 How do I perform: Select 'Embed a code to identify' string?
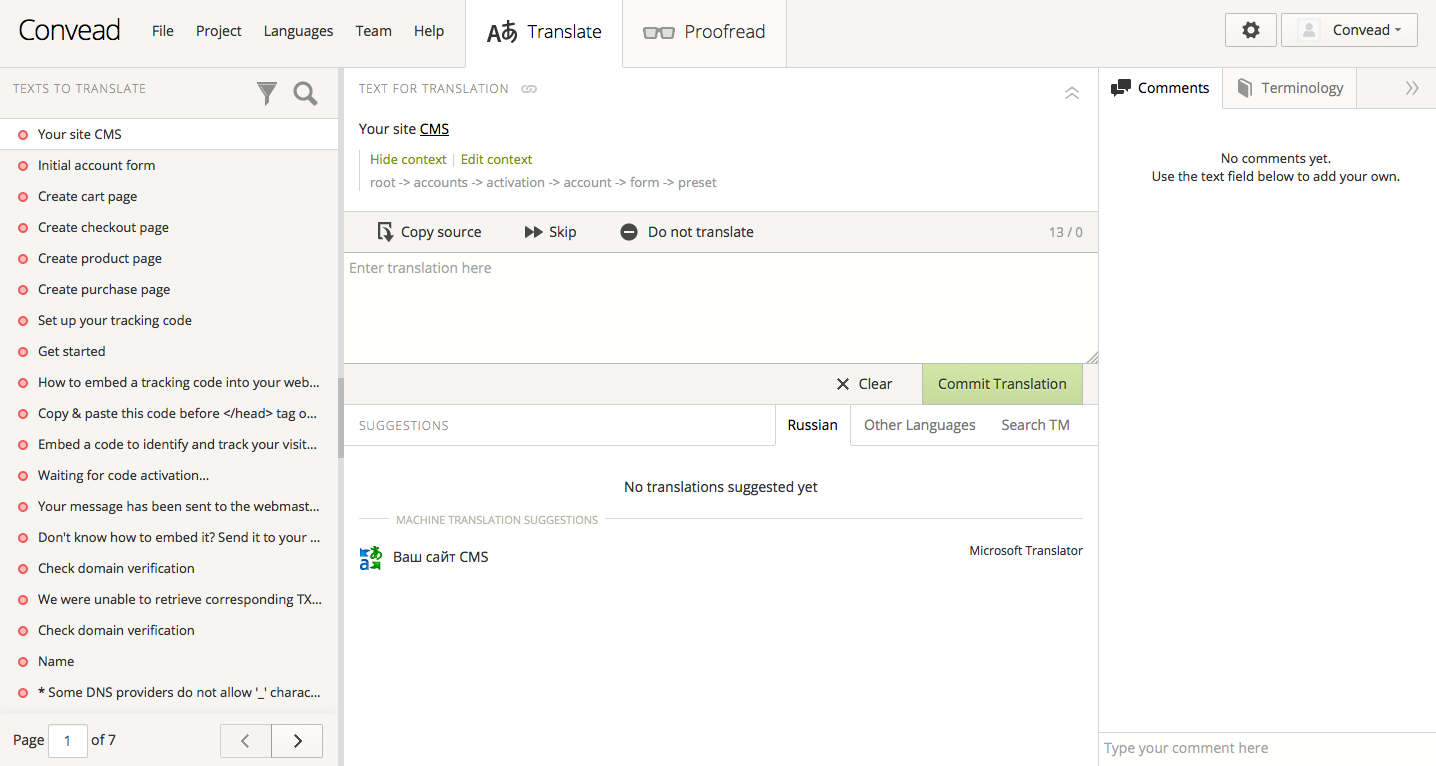(x=169, y=444)
